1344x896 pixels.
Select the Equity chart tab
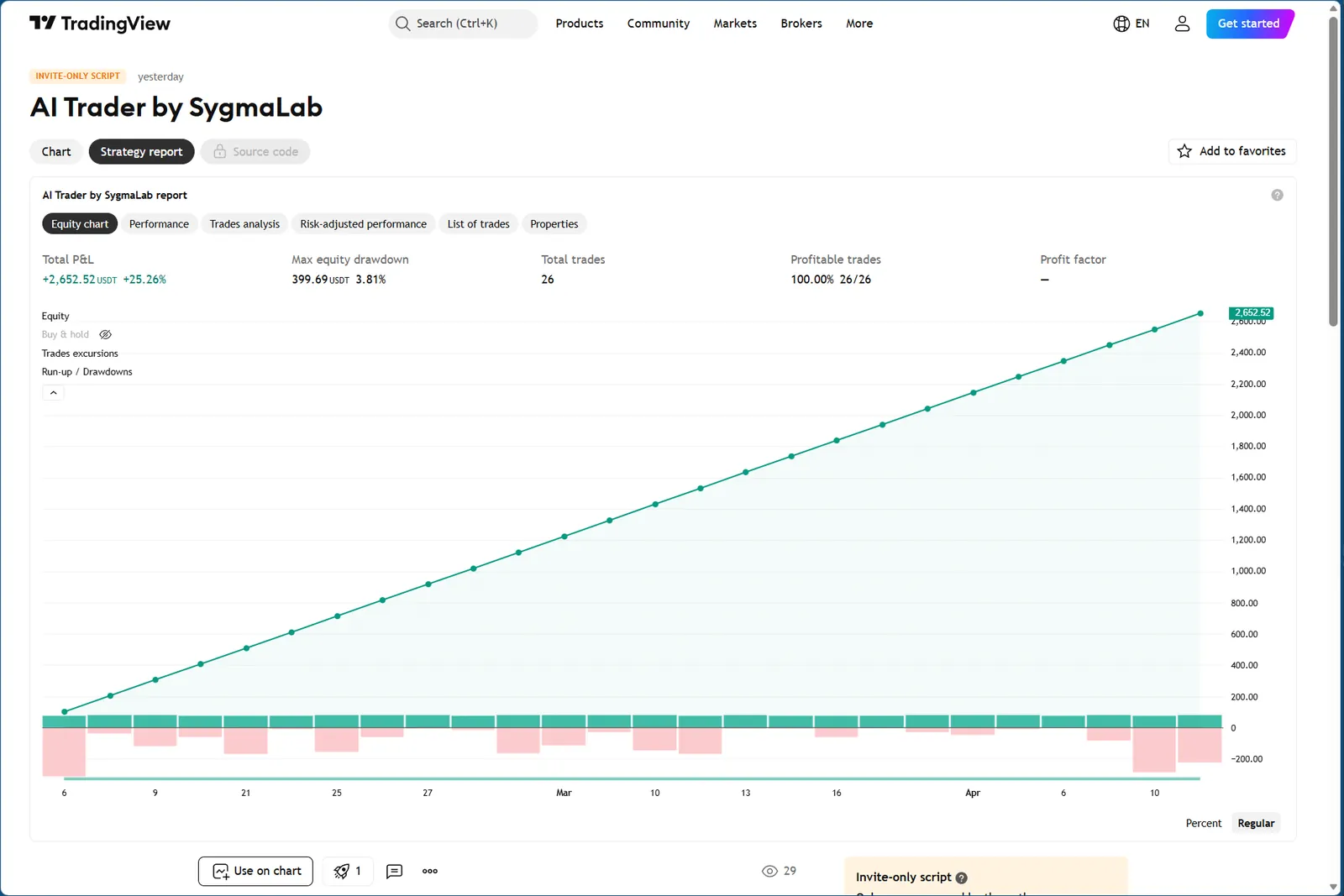pyautogui.click(x=80, y=224)
